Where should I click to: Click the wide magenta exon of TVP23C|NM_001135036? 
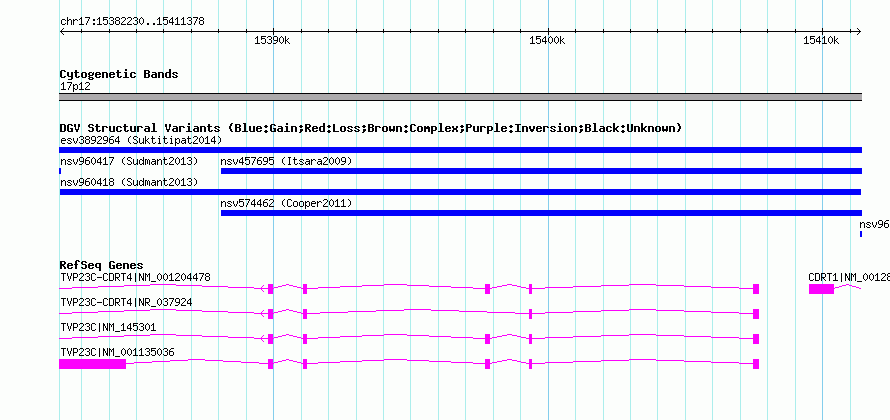(x=93, y=364)
